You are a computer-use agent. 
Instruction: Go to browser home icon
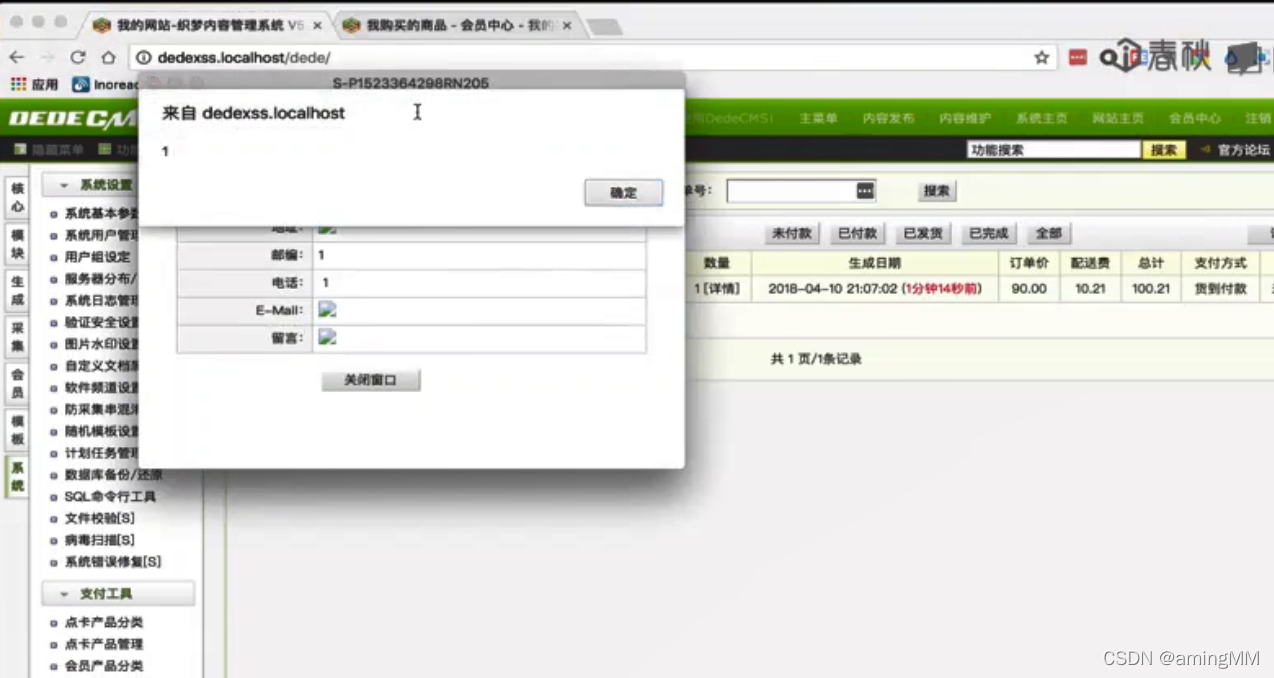108,58
